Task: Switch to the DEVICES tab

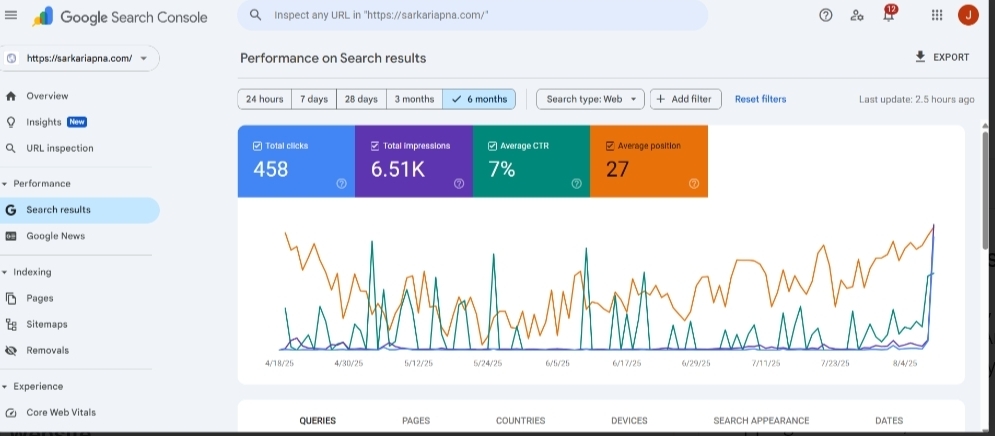Action: (x=629, y=420)
